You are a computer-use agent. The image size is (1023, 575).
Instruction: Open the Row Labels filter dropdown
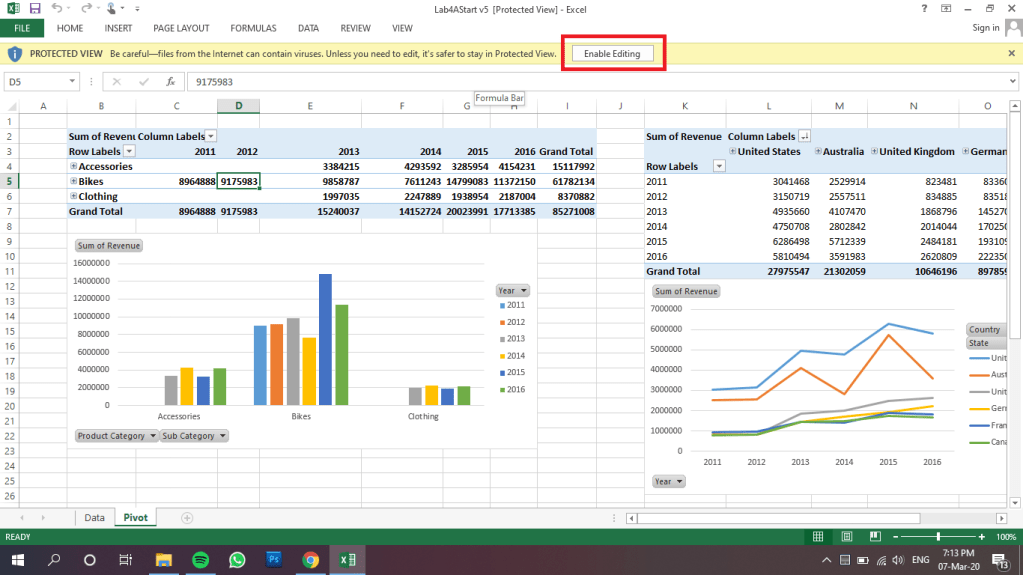(129, 151)
